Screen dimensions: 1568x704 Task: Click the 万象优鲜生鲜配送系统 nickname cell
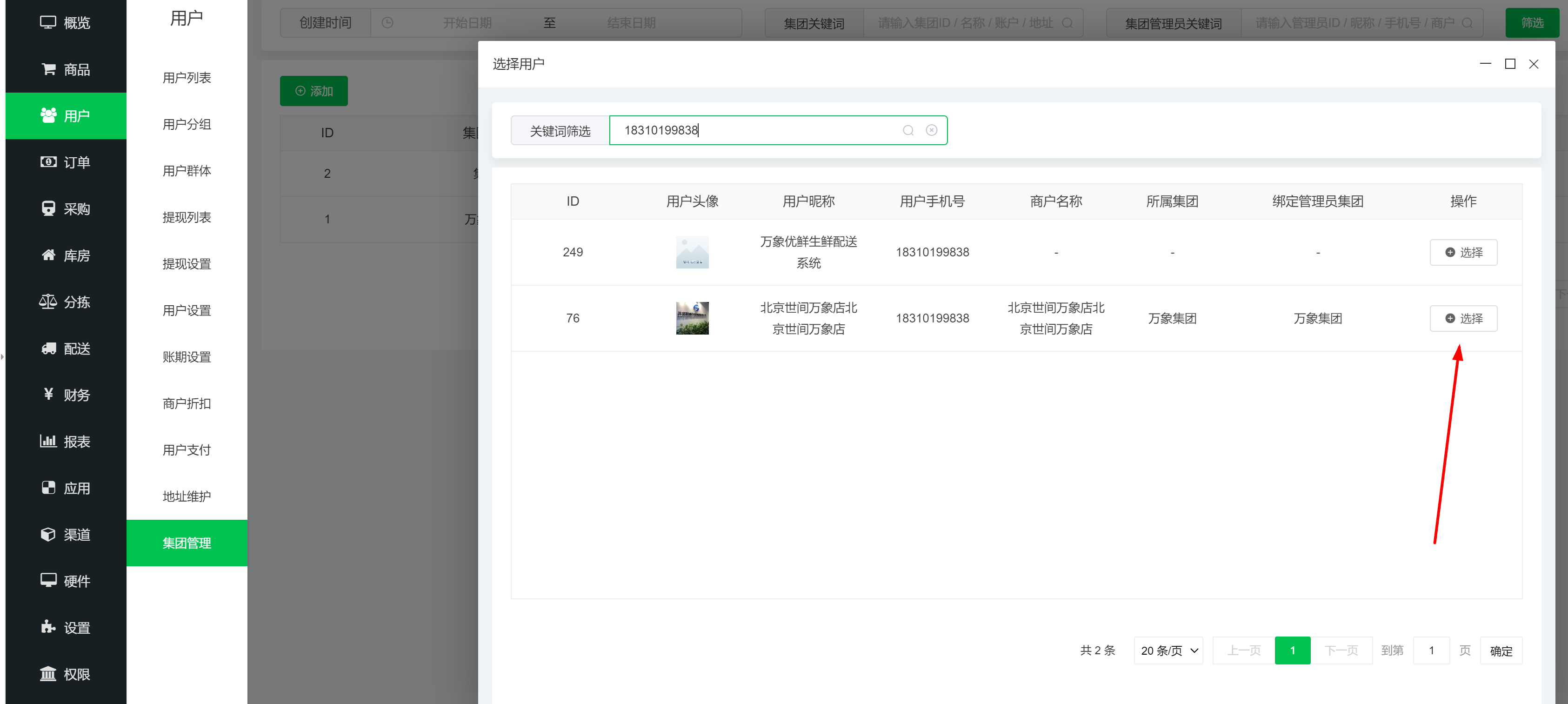808,252
